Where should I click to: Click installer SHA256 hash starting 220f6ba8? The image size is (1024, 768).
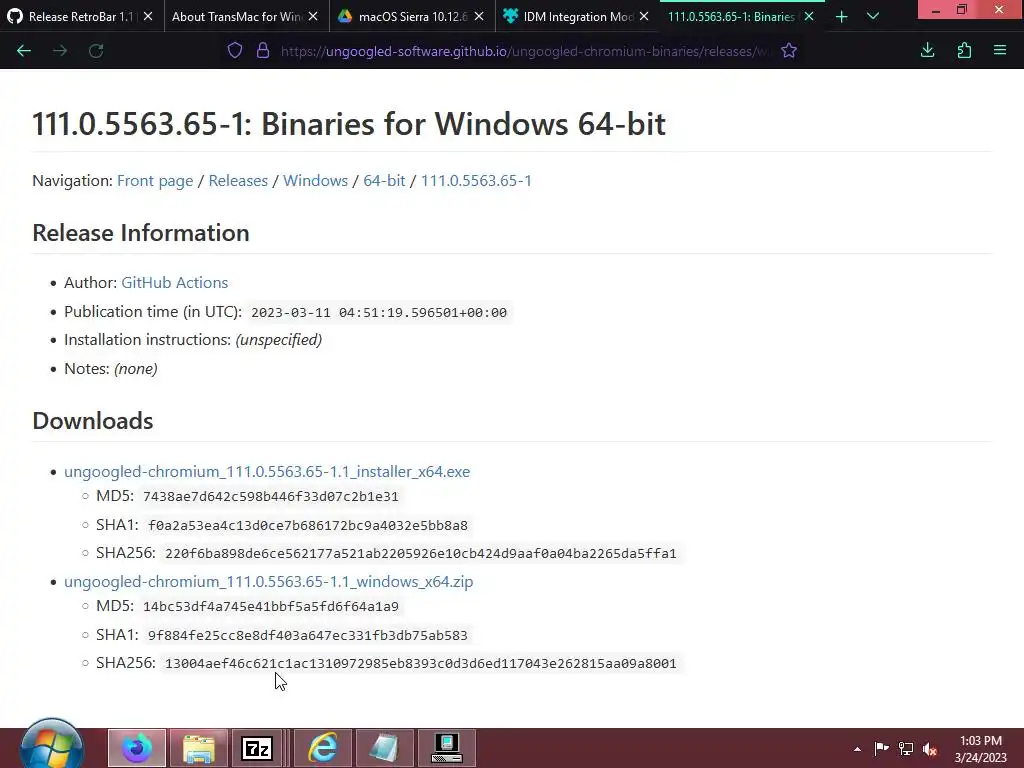[x=421, y=554]
